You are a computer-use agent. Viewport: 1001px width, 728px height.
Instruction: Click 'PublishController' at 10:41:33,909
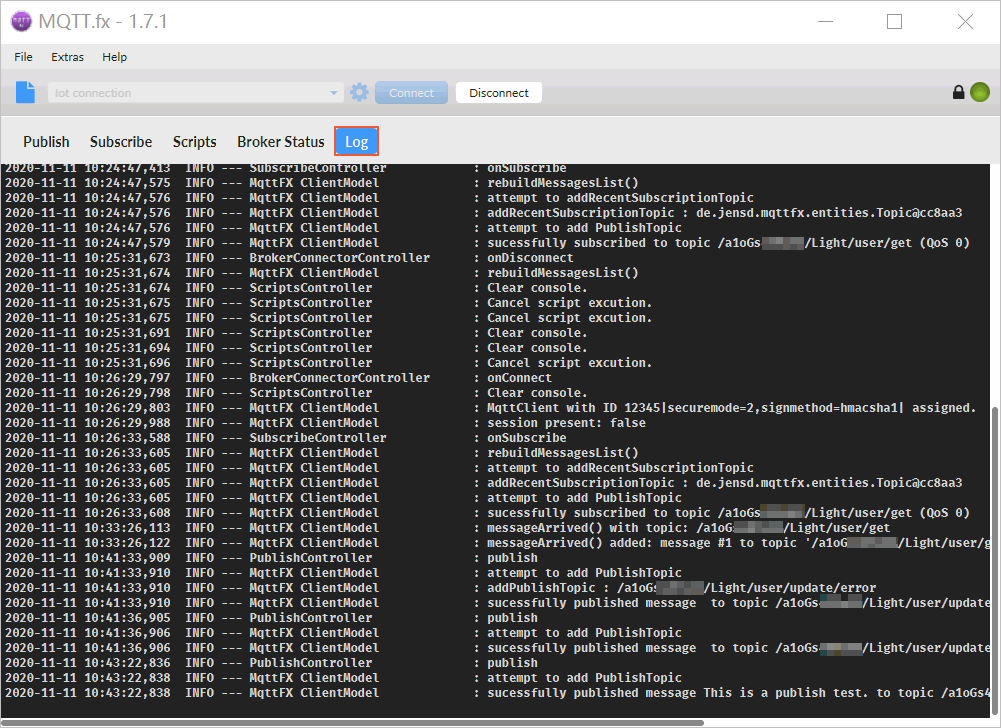(x=310, y=557)
